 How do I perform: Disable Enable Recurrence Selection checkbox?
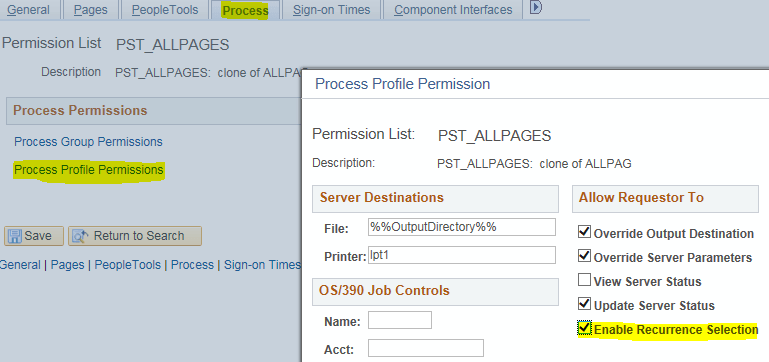(584, 328)
